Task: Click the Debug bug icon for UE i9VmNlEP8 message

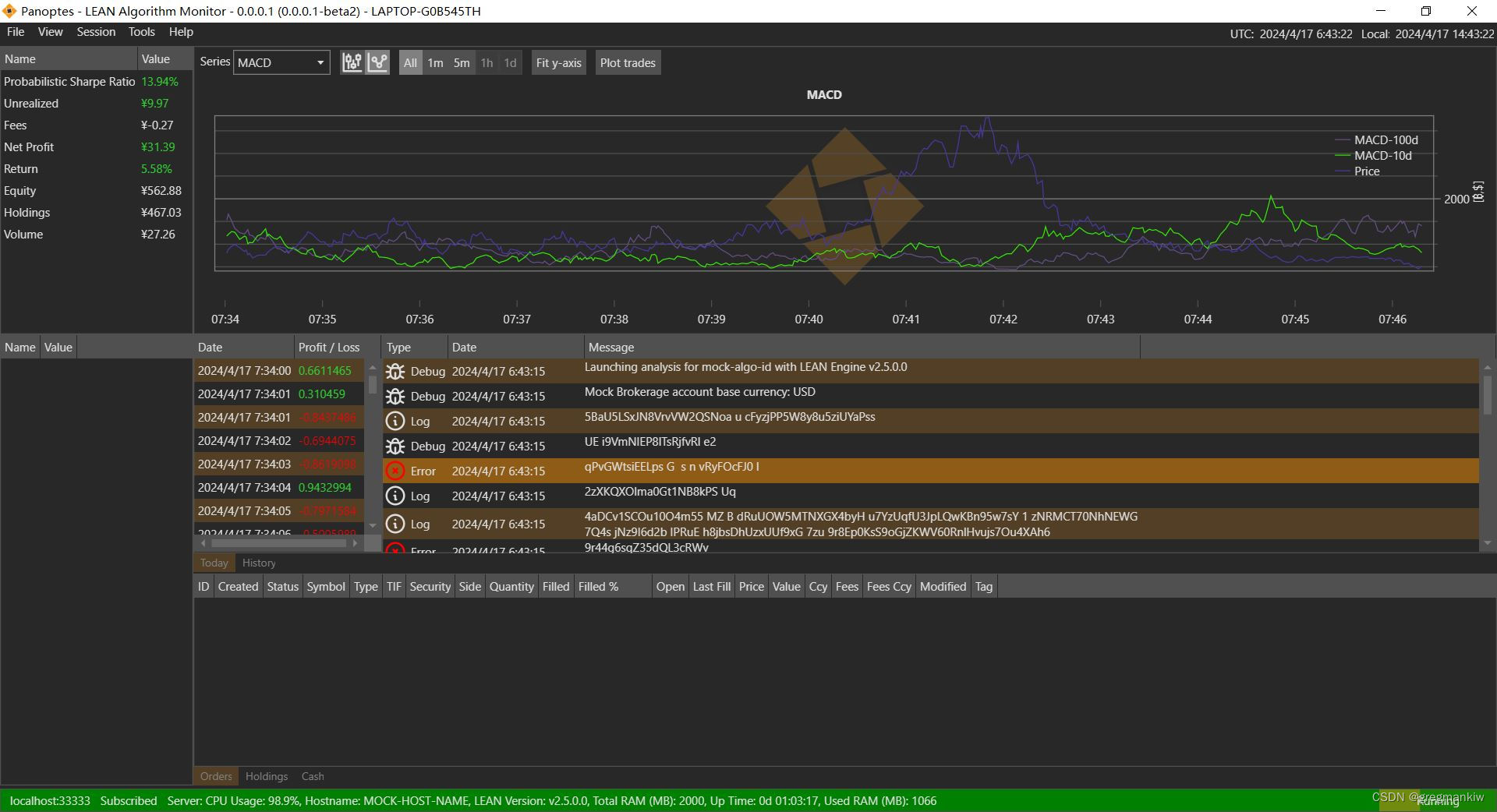Action: [x=395, y=447]
